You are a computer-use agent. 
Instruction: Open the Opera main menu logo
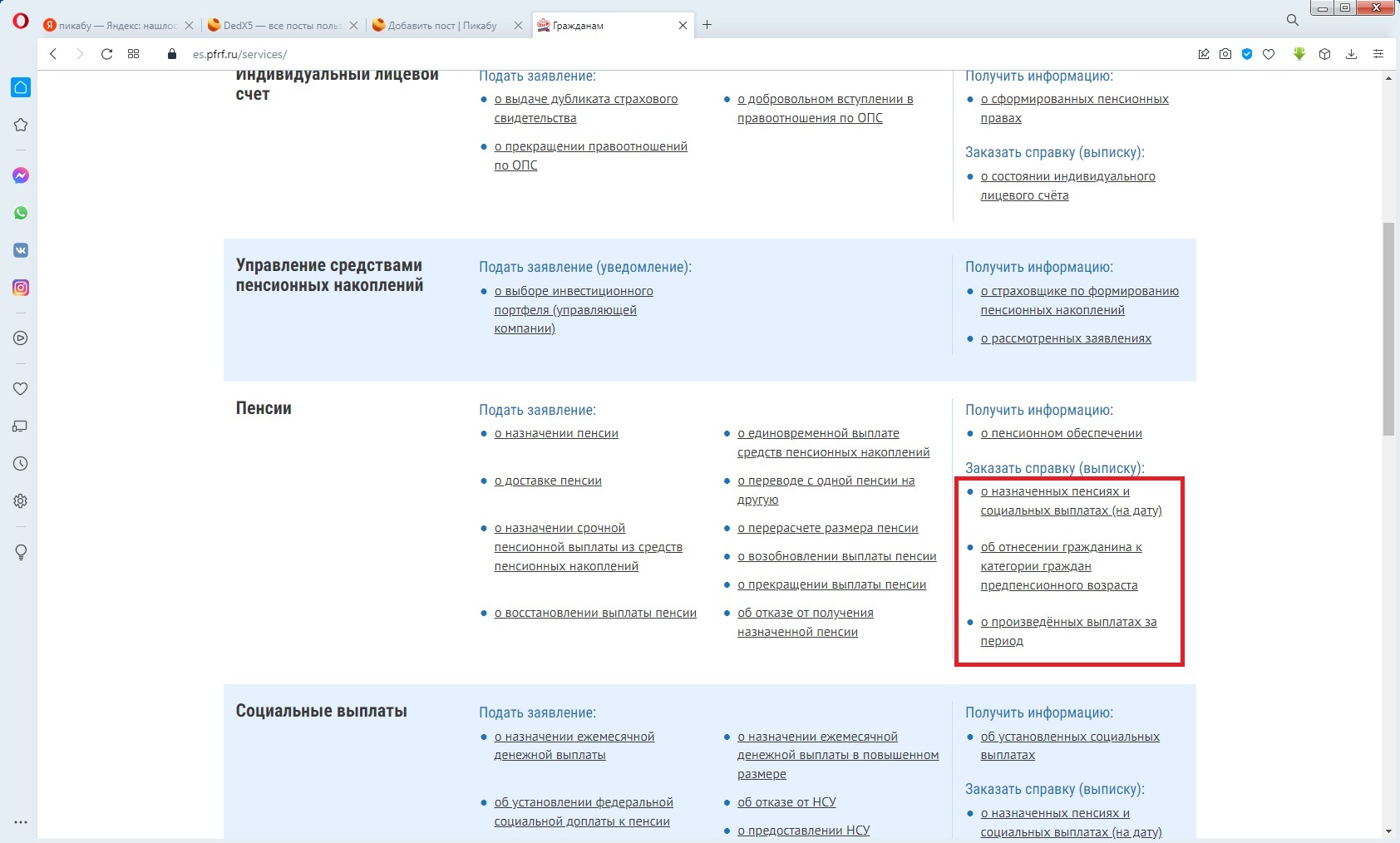20,21
